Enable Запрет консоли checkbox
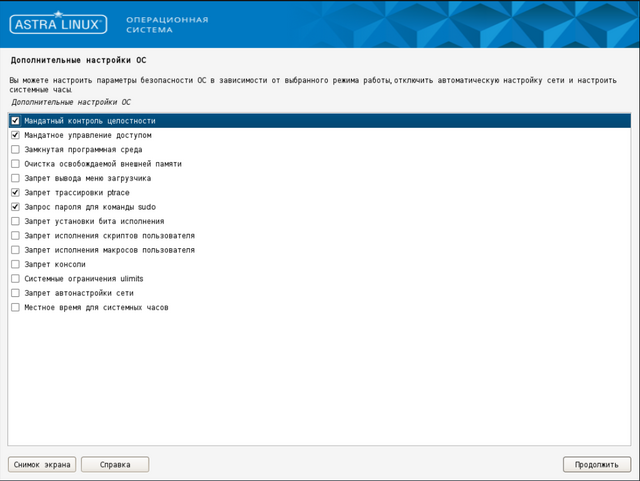Screen dimensions: 640x481 pos(15,264)
